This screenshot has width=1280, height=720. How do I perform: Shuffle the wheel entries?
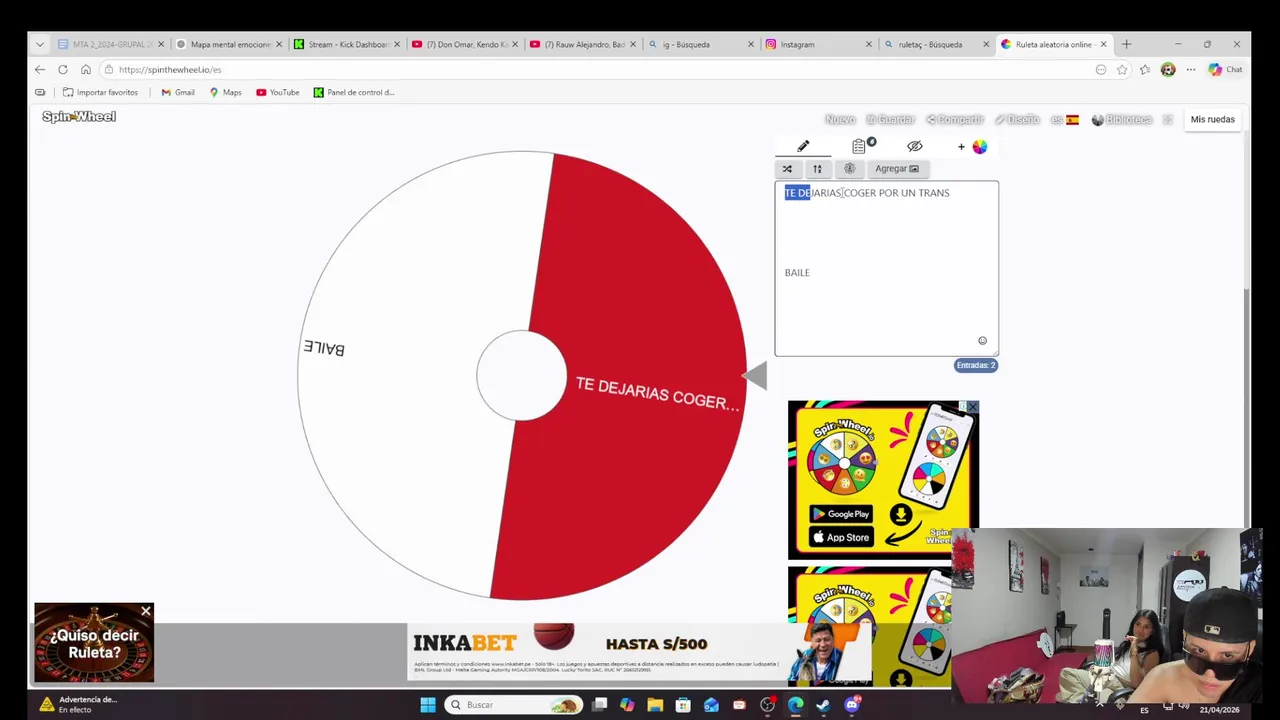[x=787, y=168]
